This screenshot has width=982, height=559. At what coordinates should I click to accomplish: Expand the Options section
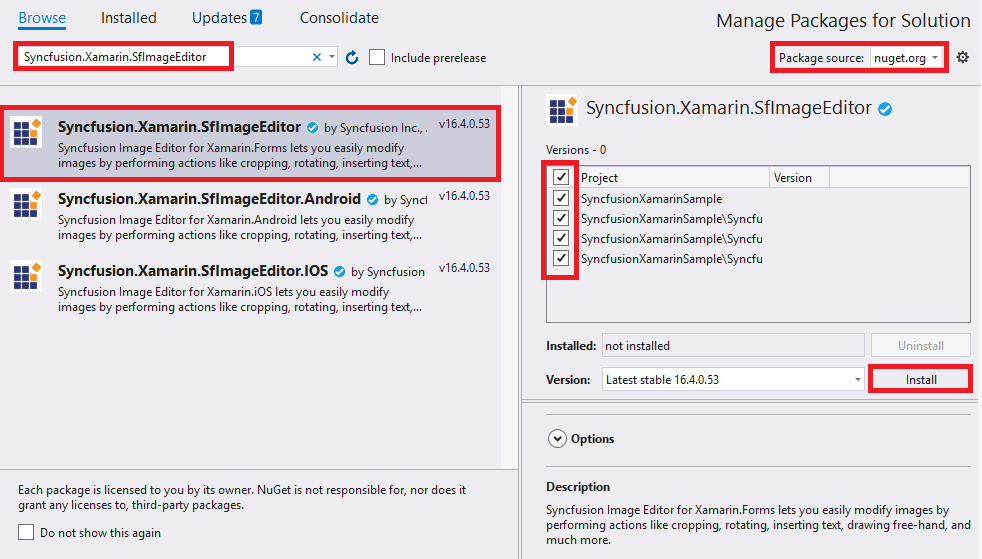coord(557,439)
